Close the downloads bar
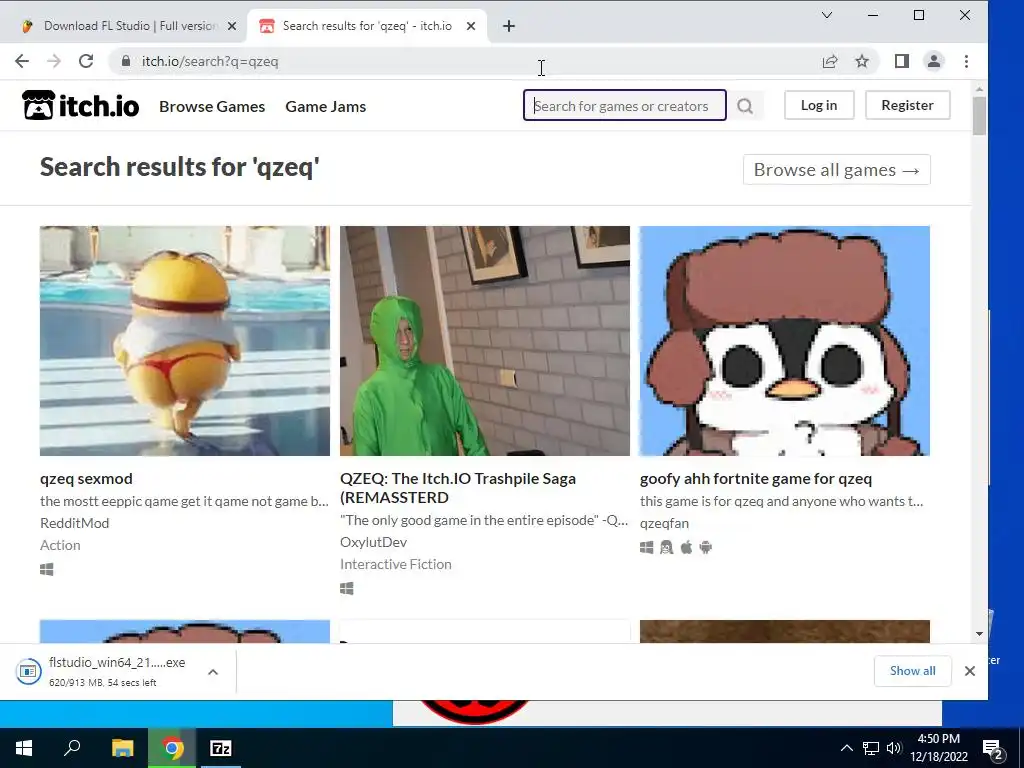Viewport: 1024px width, 768px height. point(970,671)
